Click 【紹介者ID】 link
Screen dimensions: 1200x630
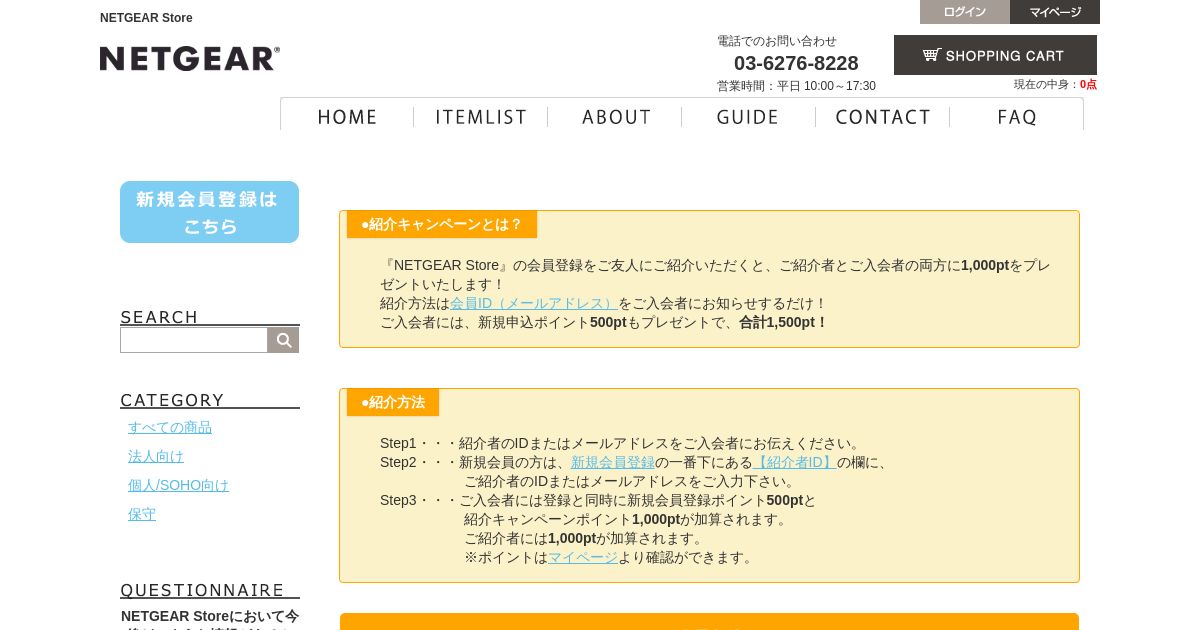(x=795, y=462)
